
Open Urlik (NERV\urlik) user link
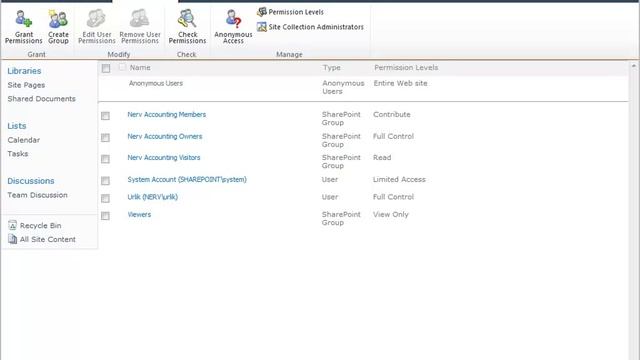(x=153, y=197)
